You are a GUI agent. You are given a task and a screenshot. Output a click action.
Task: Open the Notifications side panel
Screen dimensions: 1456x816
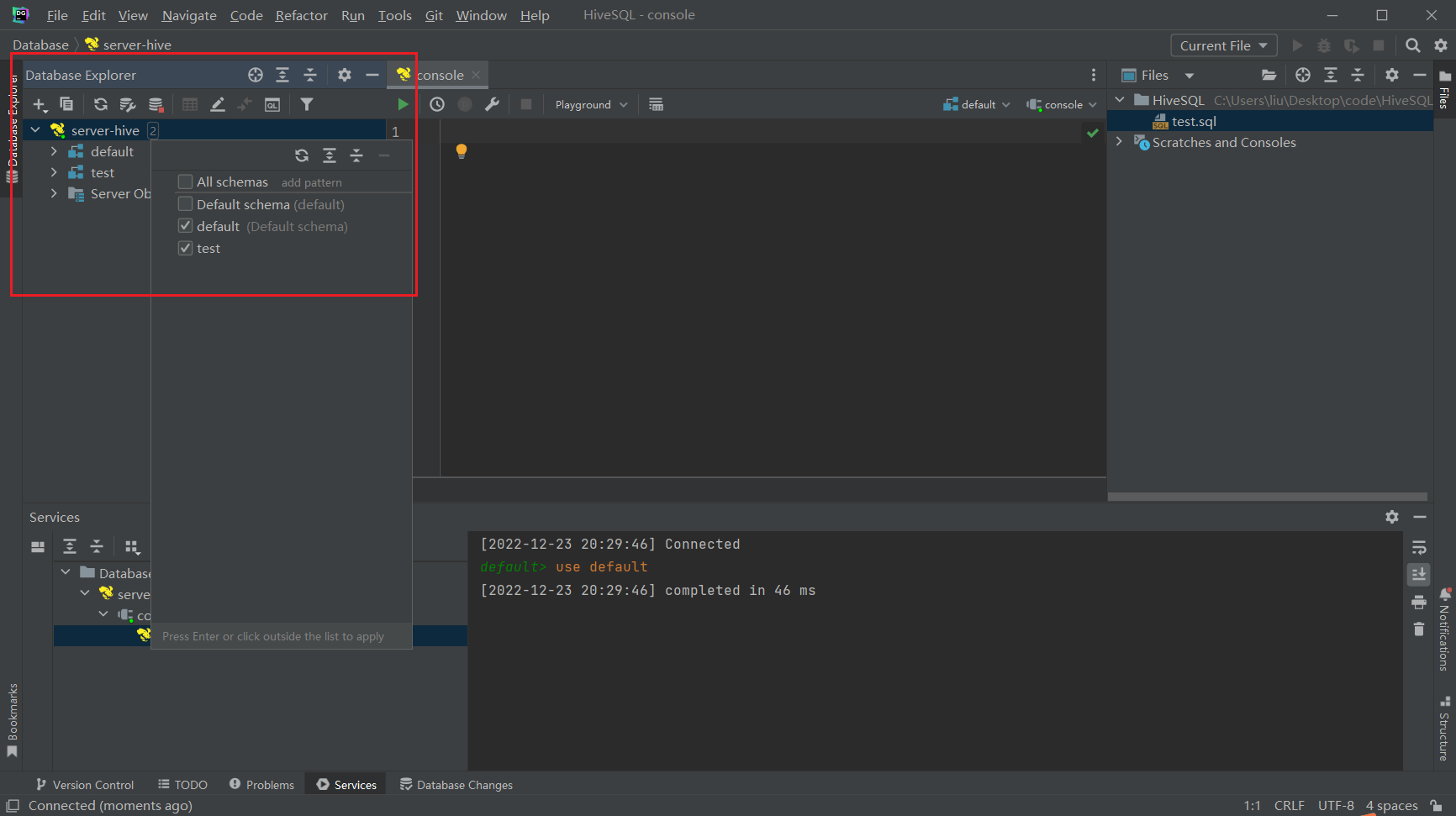[1445, 630]
